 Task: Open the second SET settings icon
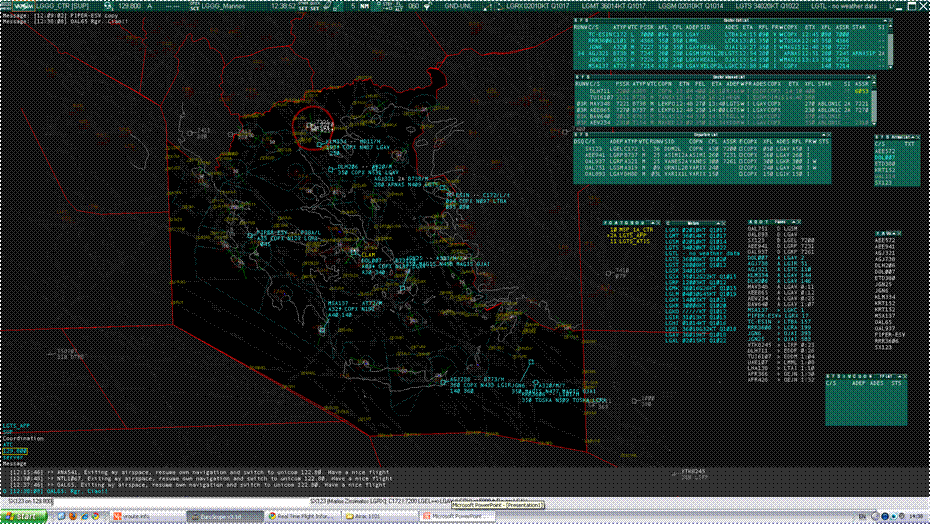coord(315,7)
